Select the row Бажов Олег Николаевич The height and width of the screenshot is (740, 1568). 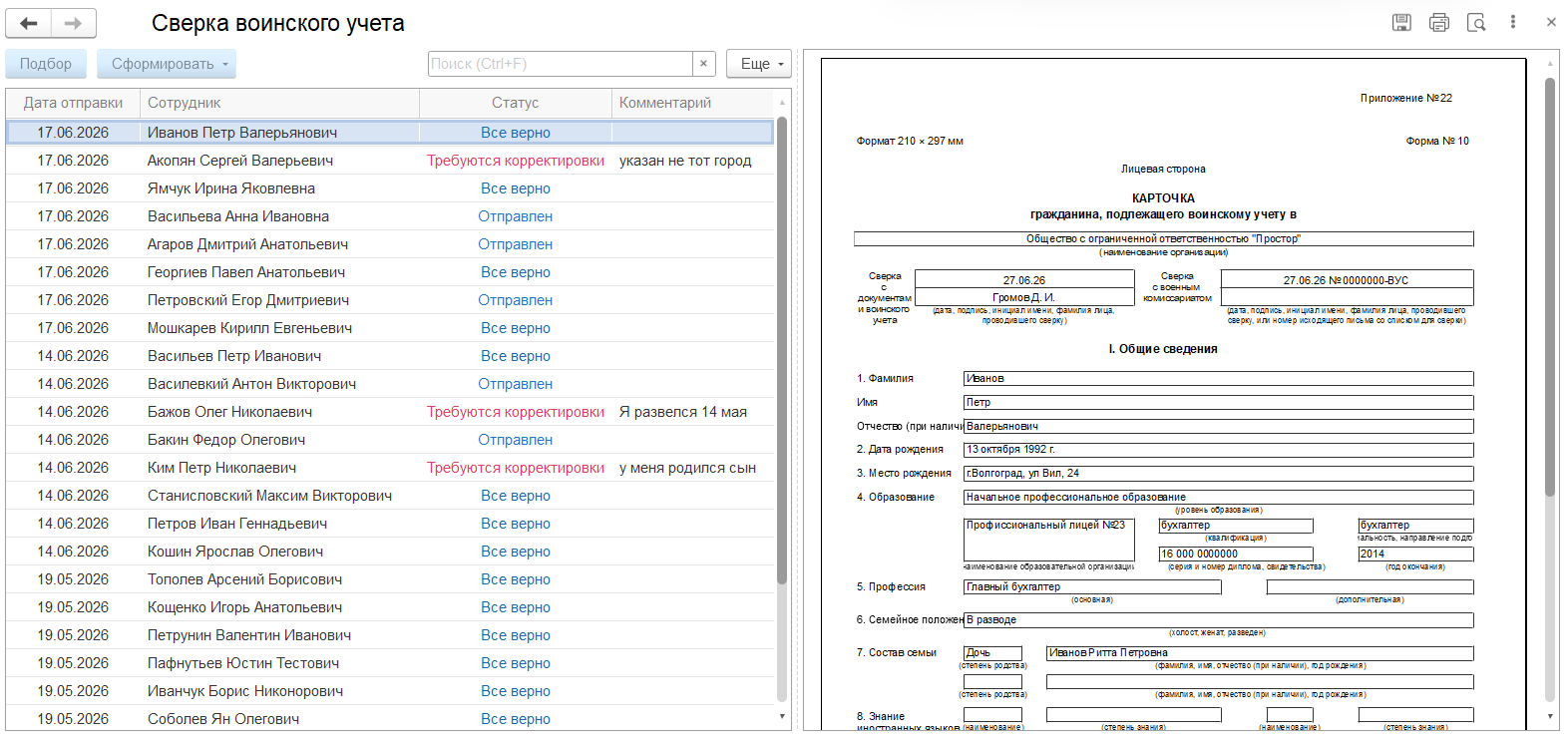click(x=390, y=412)
